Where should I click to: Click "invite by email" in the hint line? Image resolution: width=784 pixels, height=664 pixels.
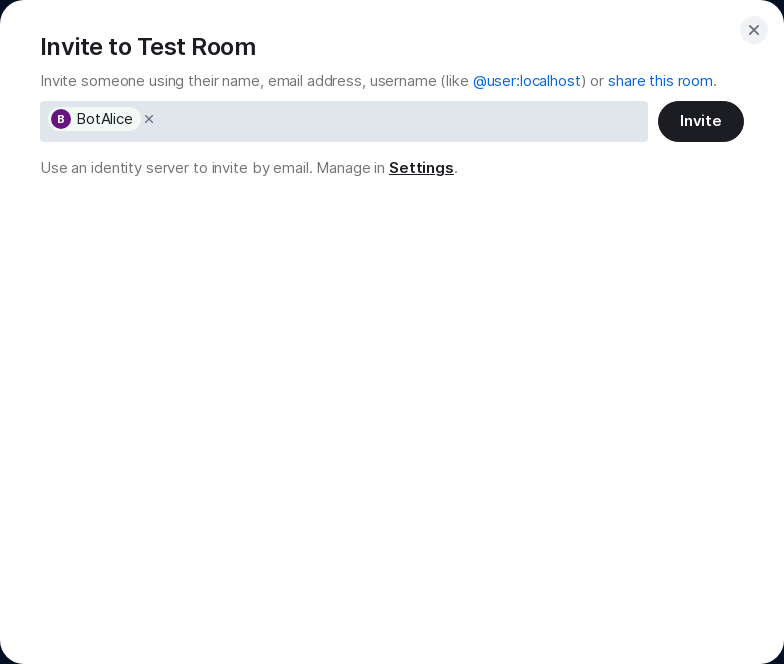tap(261, 168)
